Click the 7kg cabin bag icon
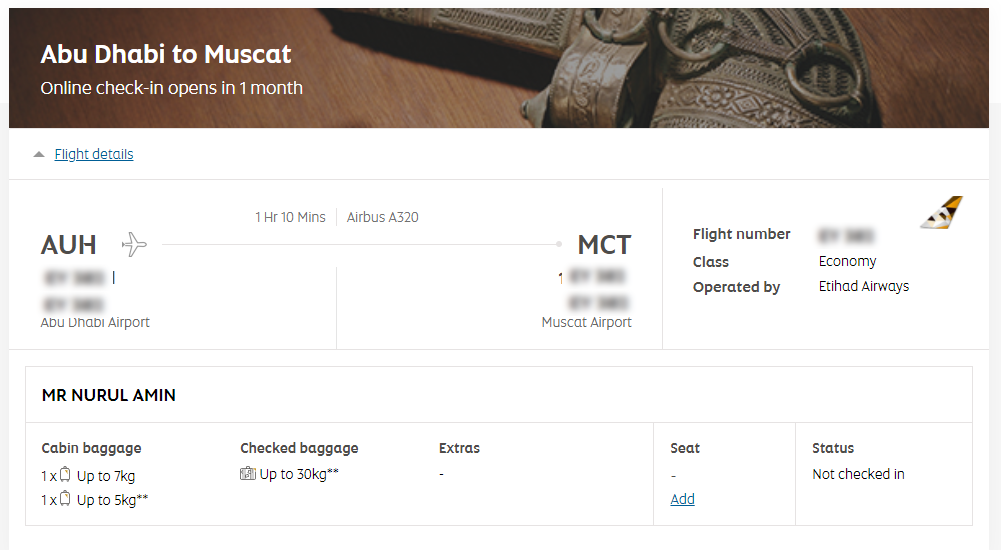Screen dimensions: 1001x550 (x=65, y=475)
